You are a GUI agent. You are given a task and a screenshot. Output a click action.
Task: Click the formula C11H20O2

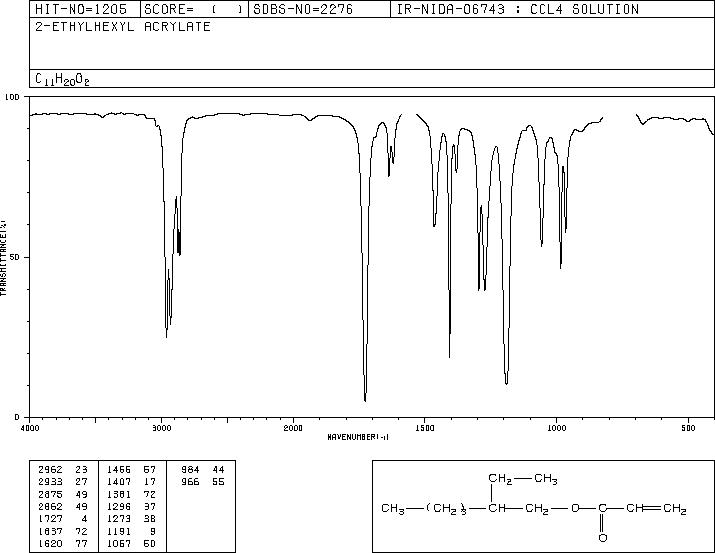pos(62,79)
